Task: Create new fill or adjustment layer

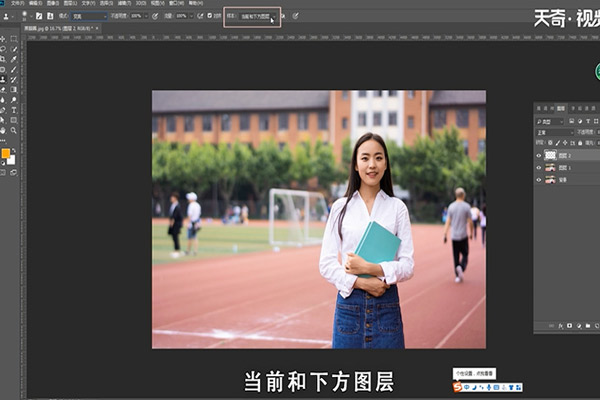Action: pyautogui.click(x=579, y=326)
